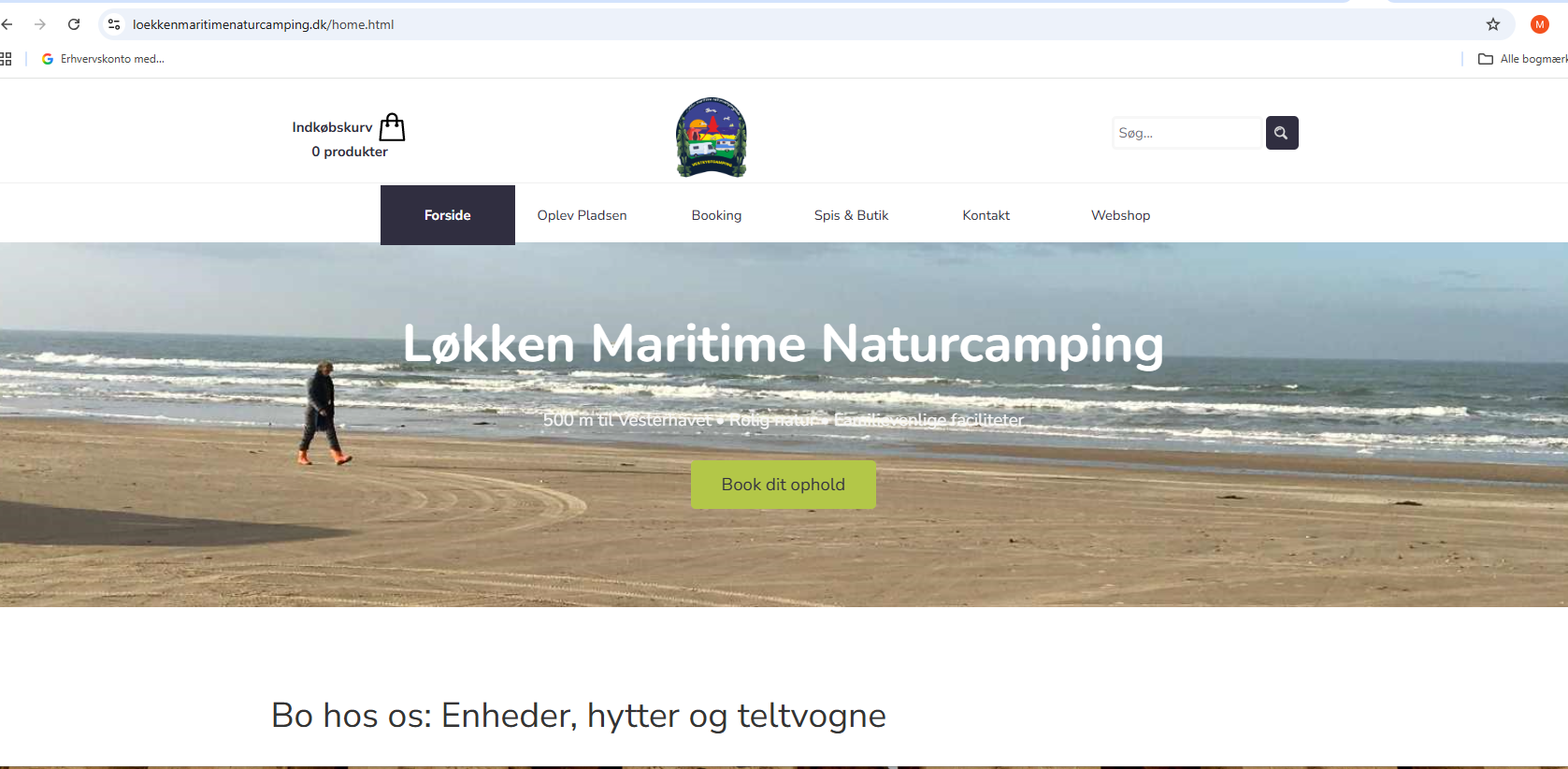Open the browser apps grid icon

pyautogui.click(x=6, y=59)
